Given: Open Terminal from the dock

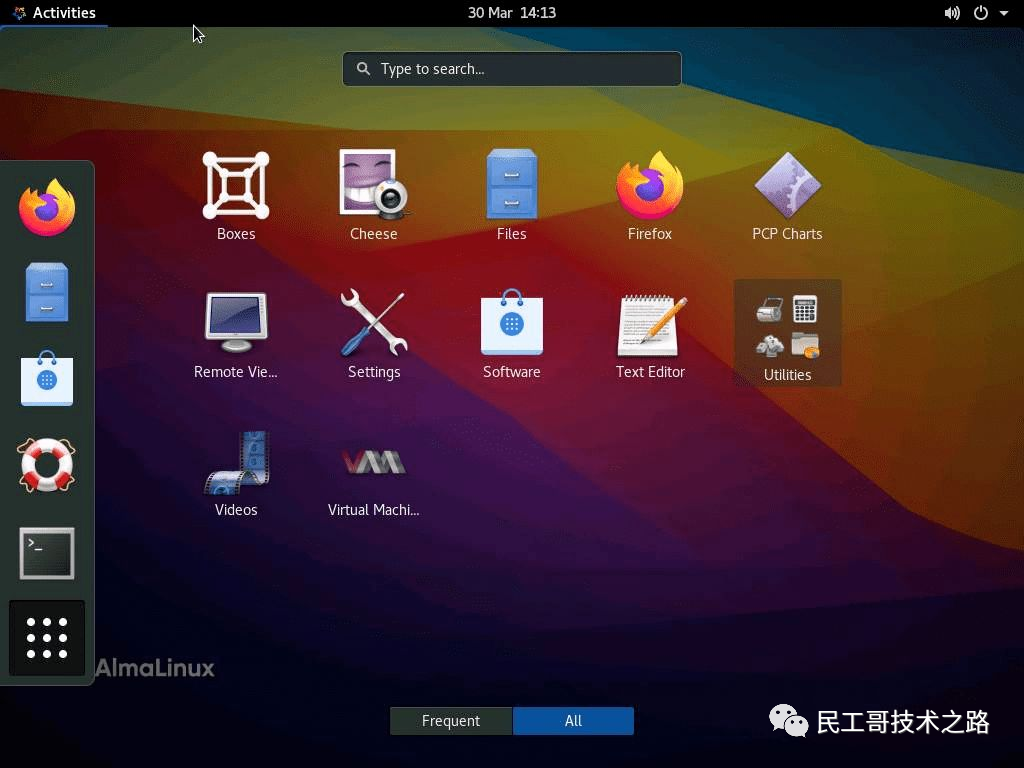Looking at the screenshot, I should coord(47,552).
